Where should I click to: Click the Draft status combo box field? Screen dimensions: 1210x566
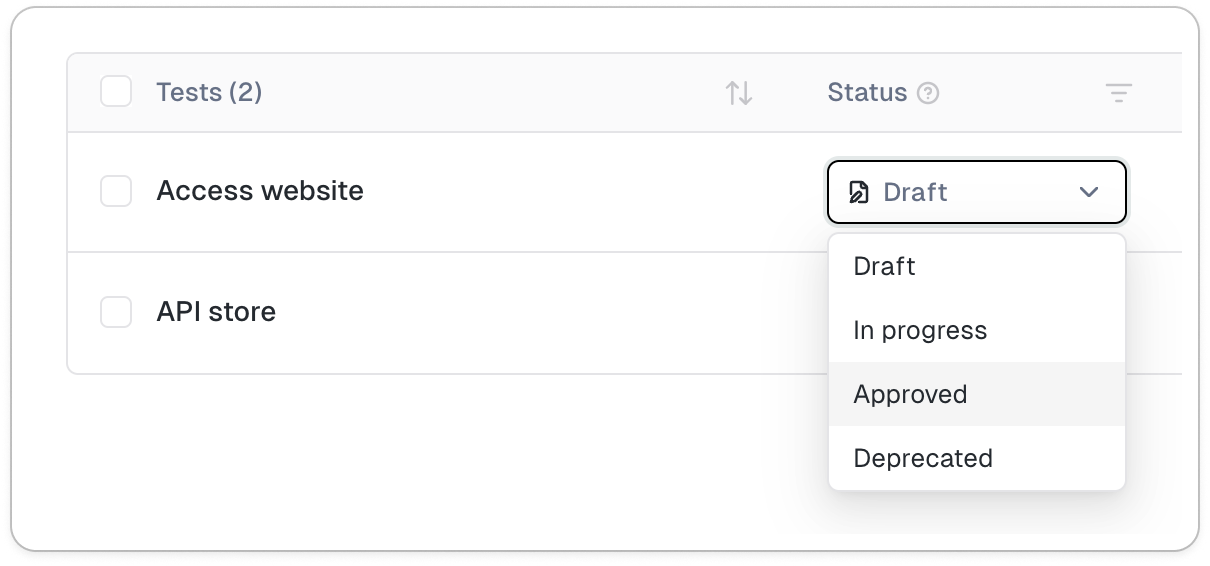(1000, 192)
